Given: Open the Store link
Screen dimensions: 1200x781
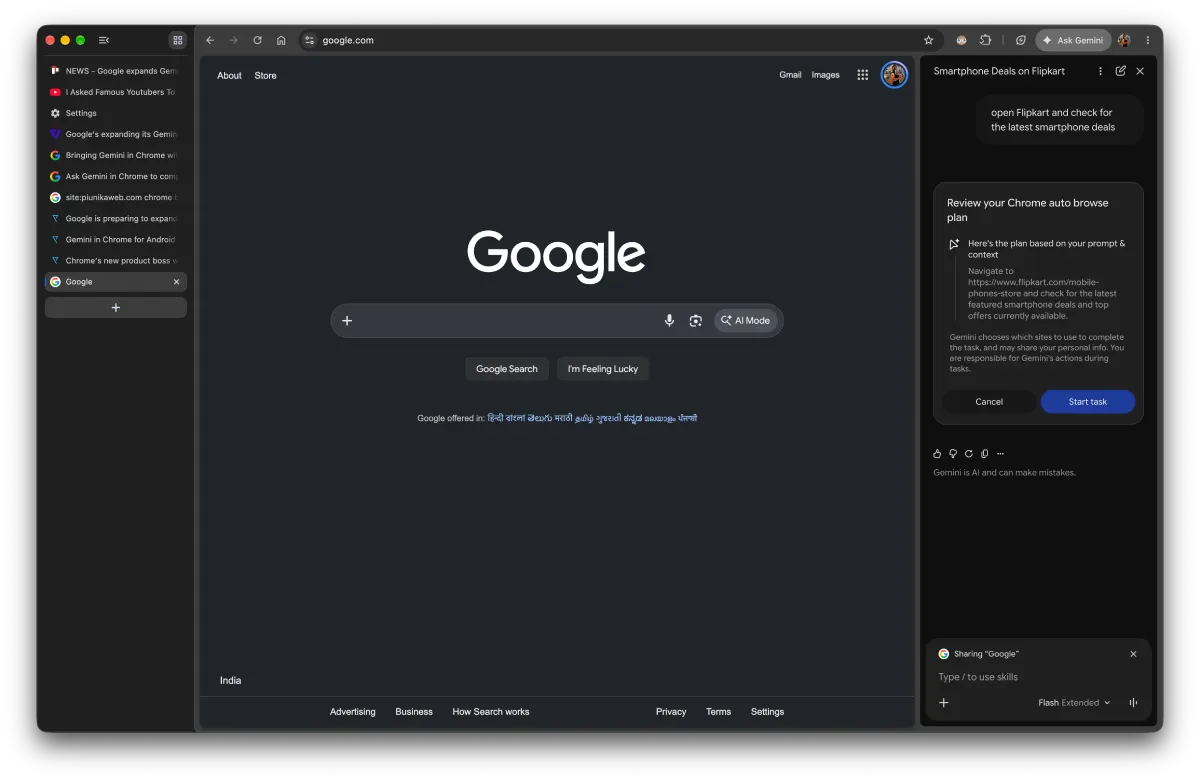Looking at the screenshot, I should click(x=266, y=75).
